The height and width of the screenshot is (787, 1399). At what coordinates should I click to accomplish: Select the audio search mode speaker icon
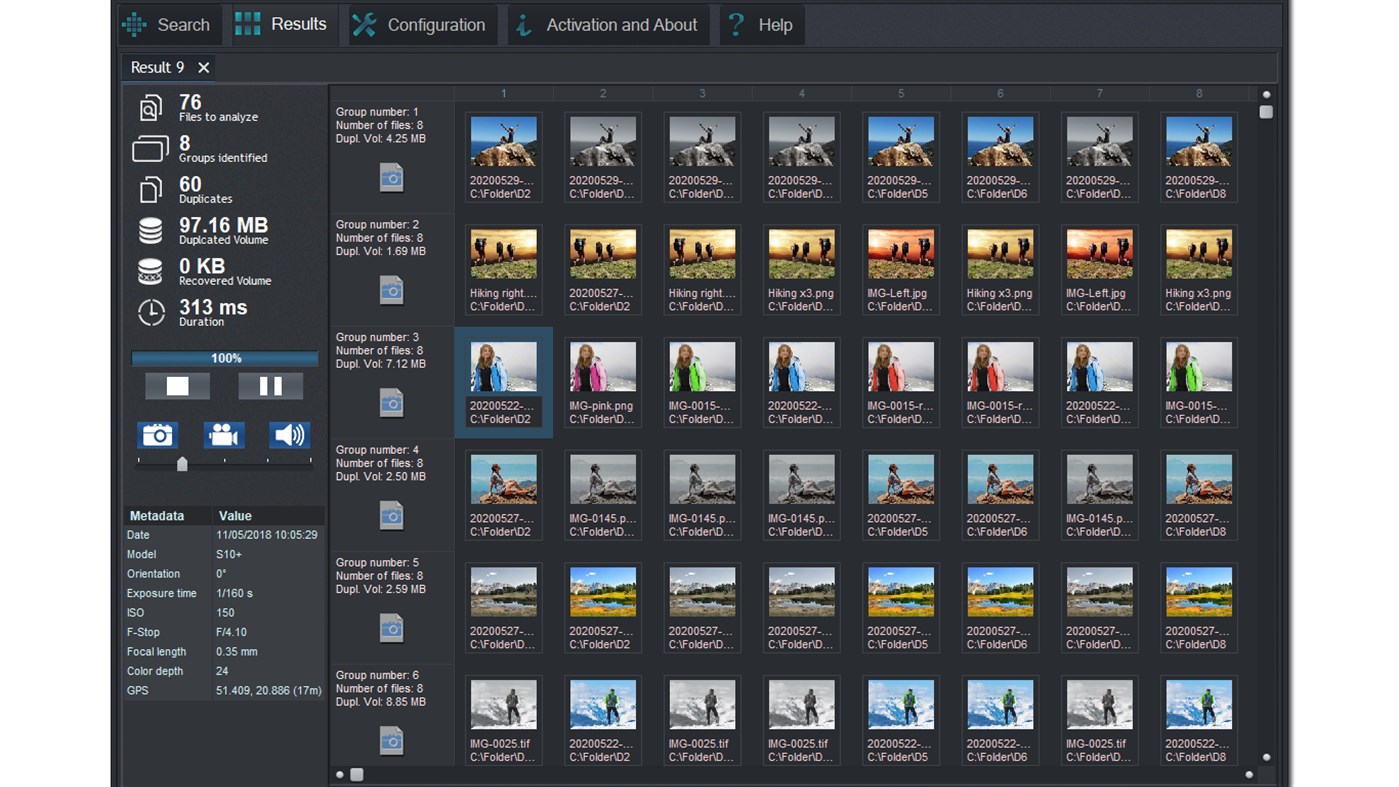click(289, 434)
